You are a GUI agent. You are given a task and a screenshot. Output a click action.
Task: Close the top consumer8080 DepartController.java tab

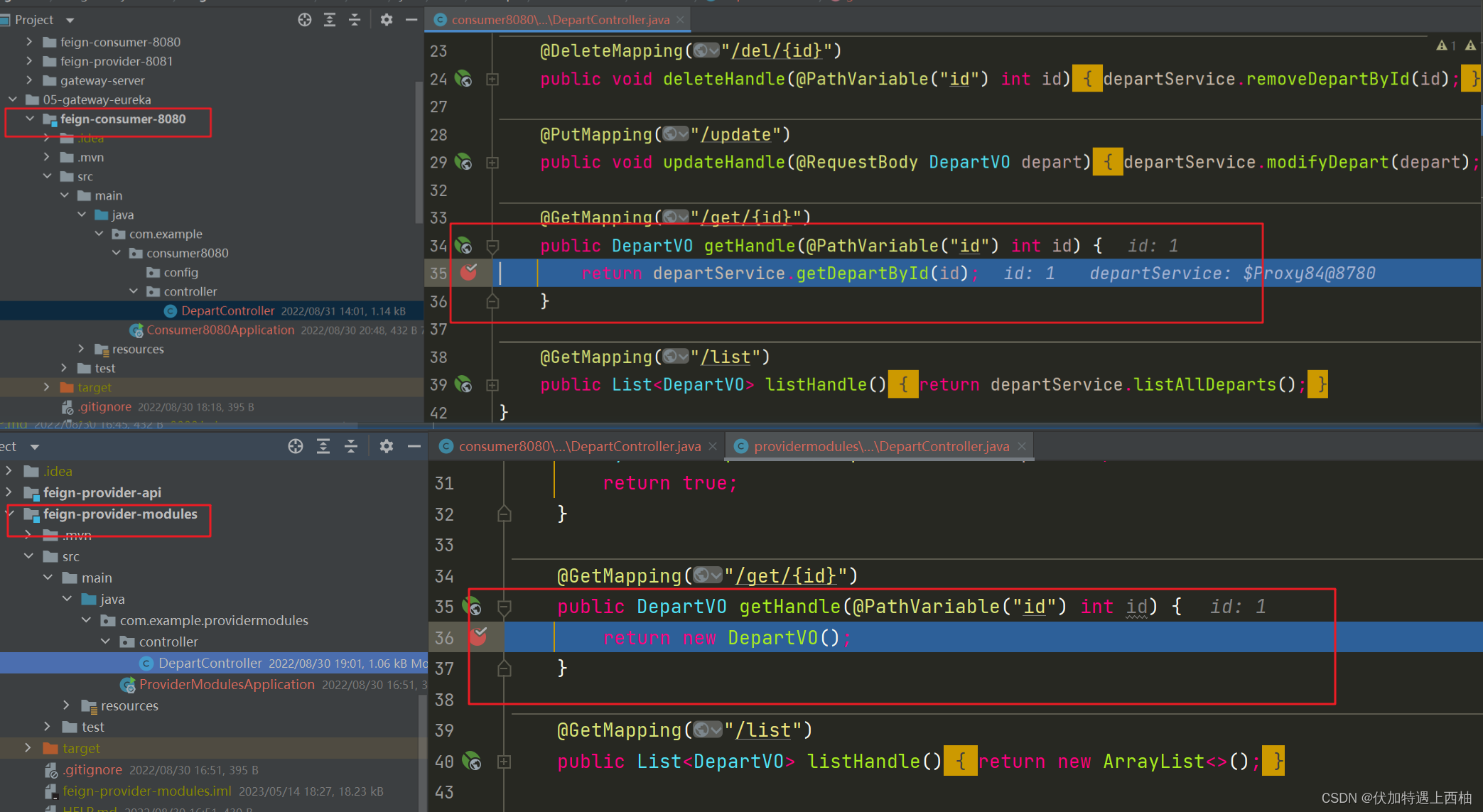tap(681, 20)
